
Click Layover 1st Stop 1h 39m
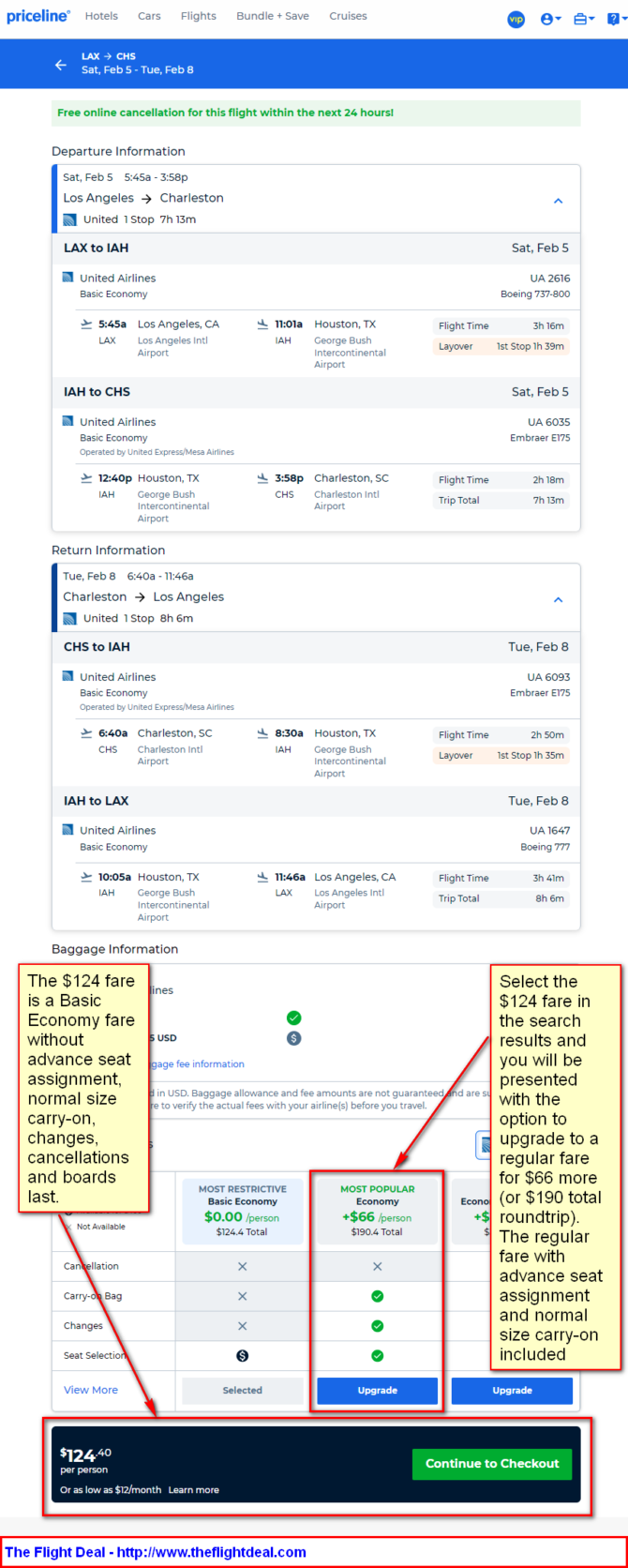tap(501, 346)
